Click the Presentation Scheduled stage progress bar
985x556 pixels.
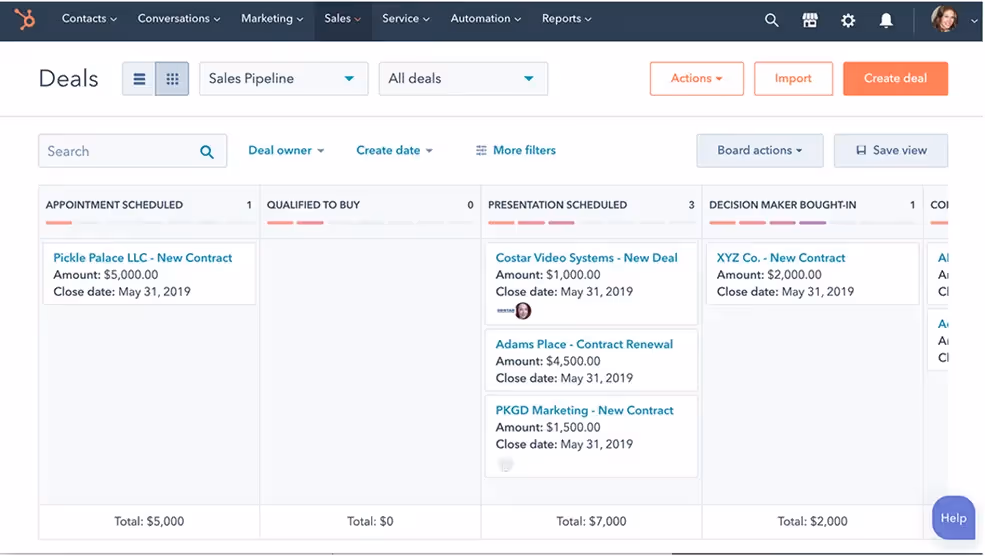point(592,222)
